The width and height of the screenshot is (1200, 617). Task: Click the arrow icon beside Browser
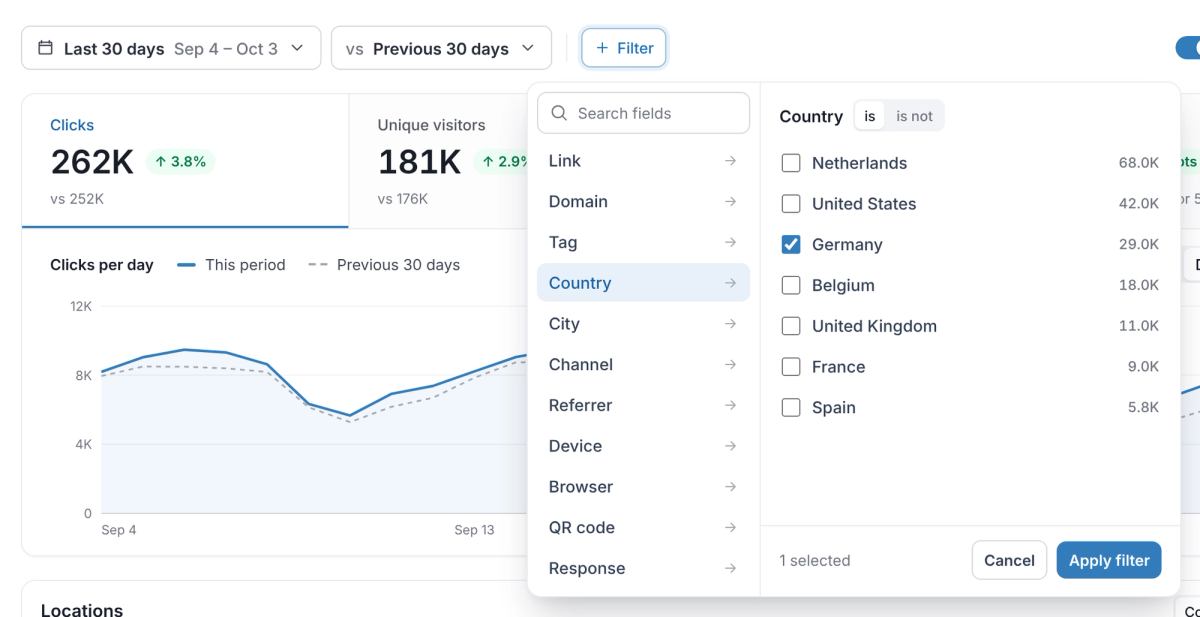pyautogui.click(x=731, y=487)
